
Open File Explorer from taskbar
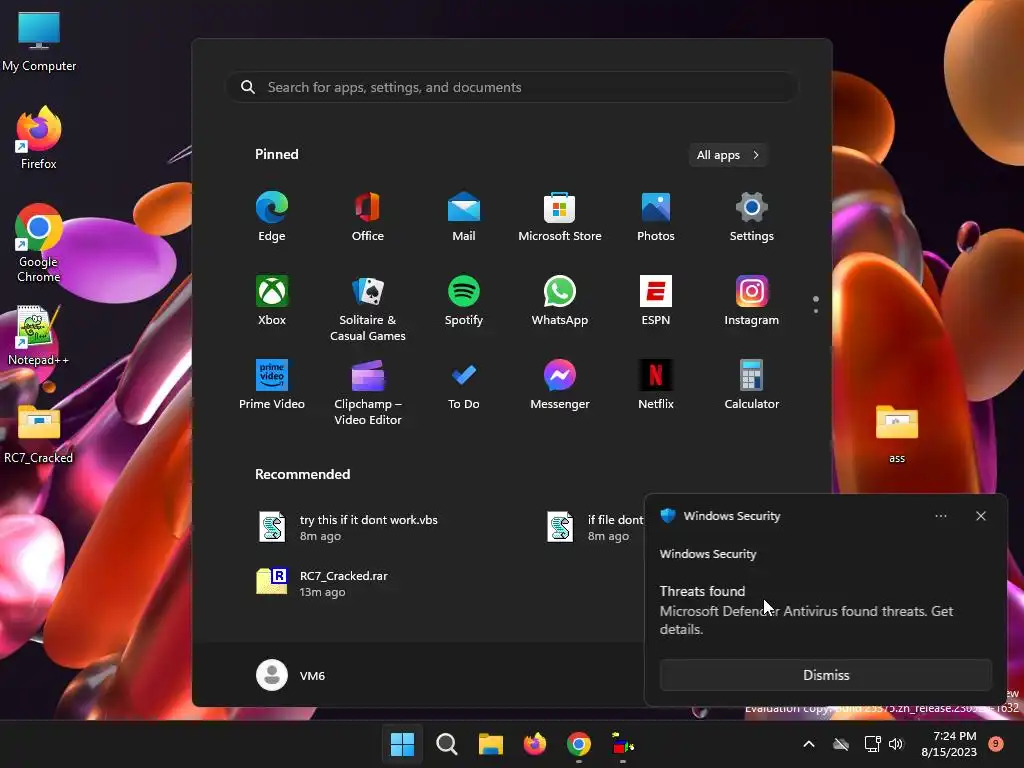[490, 744]
